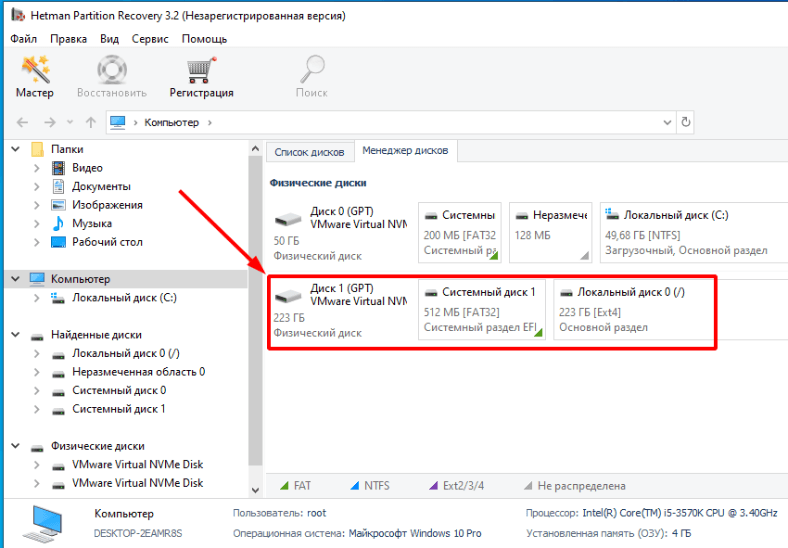Viewport: 788px width, 548px height.
Task: Click the Компьютер icon in status bar
Action: tap(44, 523)
